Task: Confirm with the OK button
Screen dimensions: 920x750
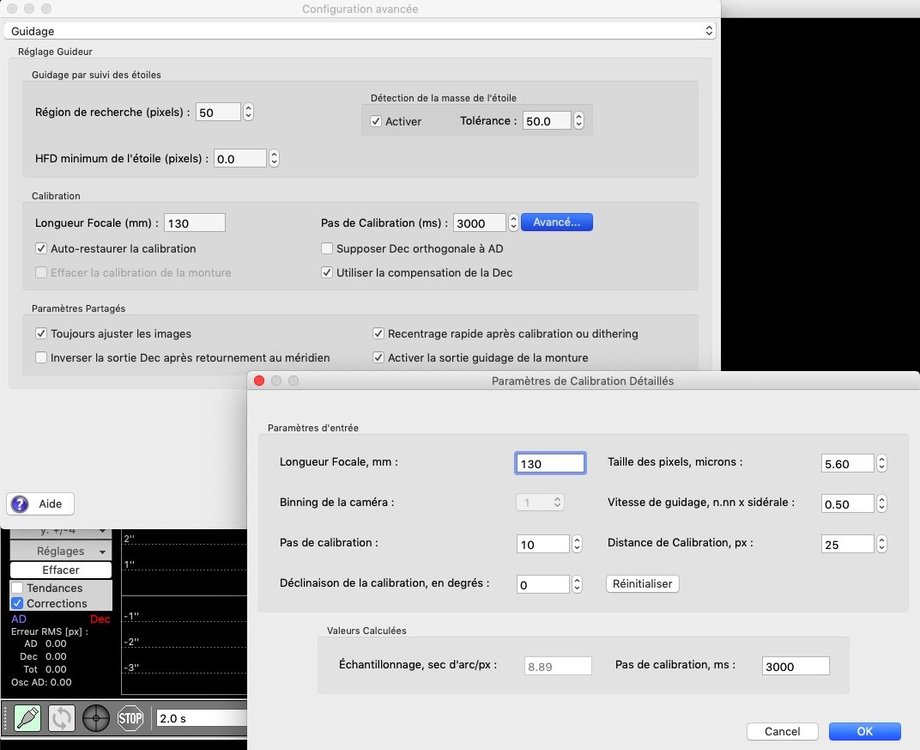Action: pos(864,731)
